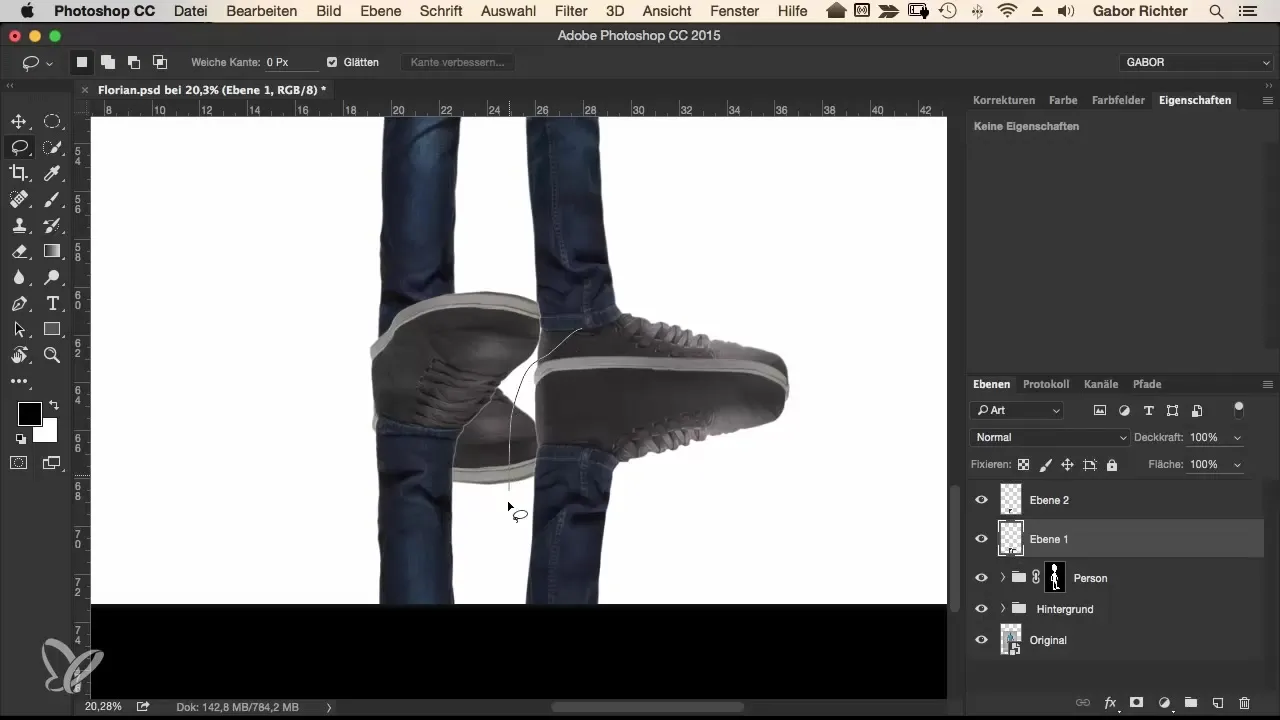
Task: Select the Eraser tool
Action: (19, 251)
